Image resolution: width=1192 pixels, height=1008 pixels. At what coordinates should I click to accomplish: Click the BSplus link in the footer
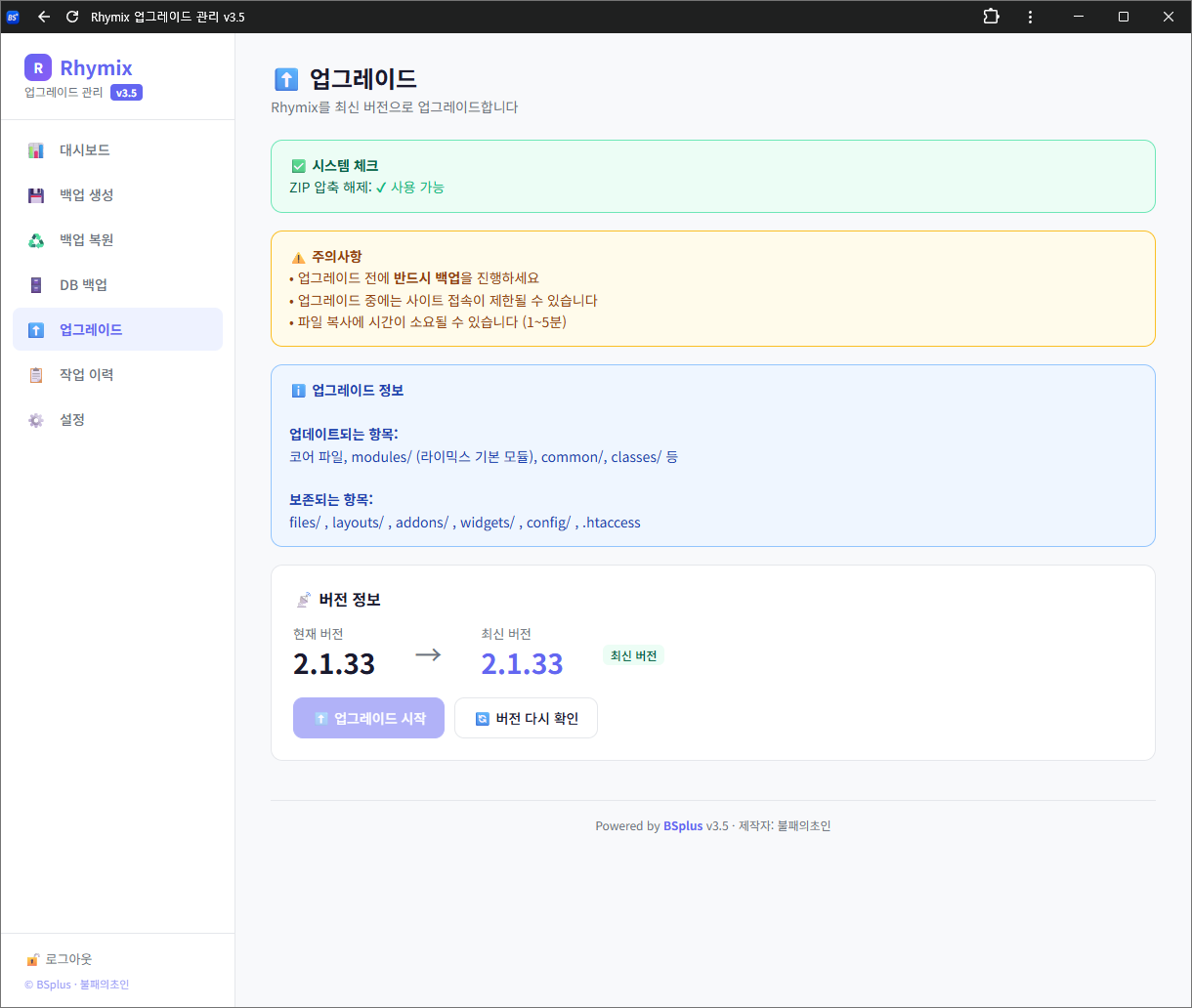tap(683, 826)
